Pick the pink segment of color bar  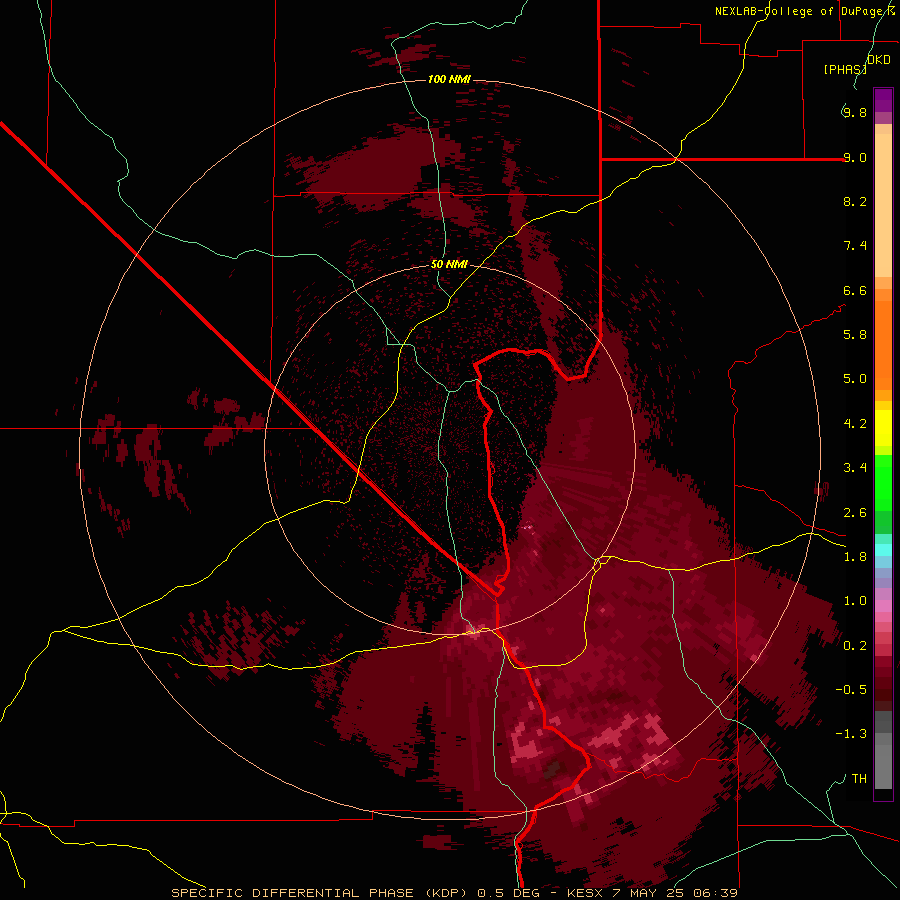[x=883, y=606]
